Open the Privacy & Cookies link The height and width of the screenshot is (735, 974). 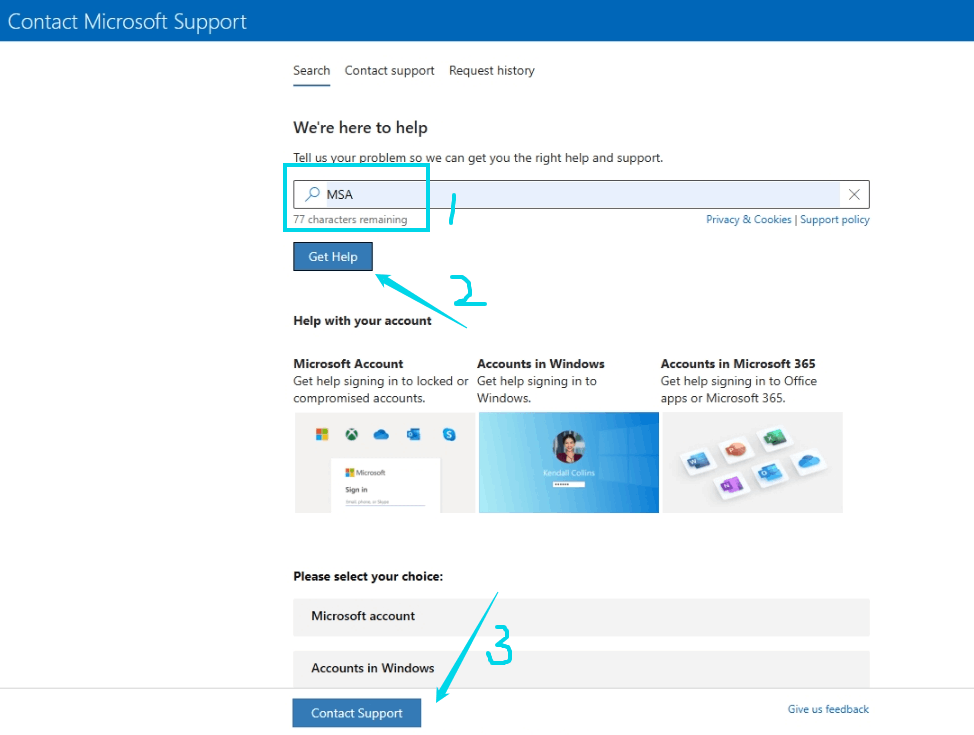click(748, 219)
